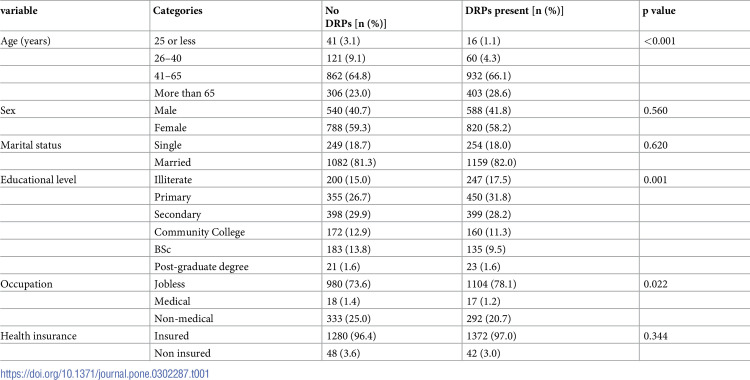This screenshot has height=380, width=750.
Task: Select the '788 (59.3)' Female cell
Action: tap(348, 128)
